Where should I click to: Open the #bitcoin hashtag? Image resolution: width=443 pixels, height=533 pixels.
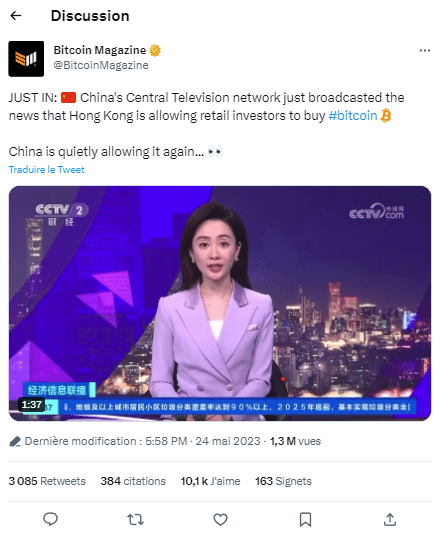tap(353, 116)
